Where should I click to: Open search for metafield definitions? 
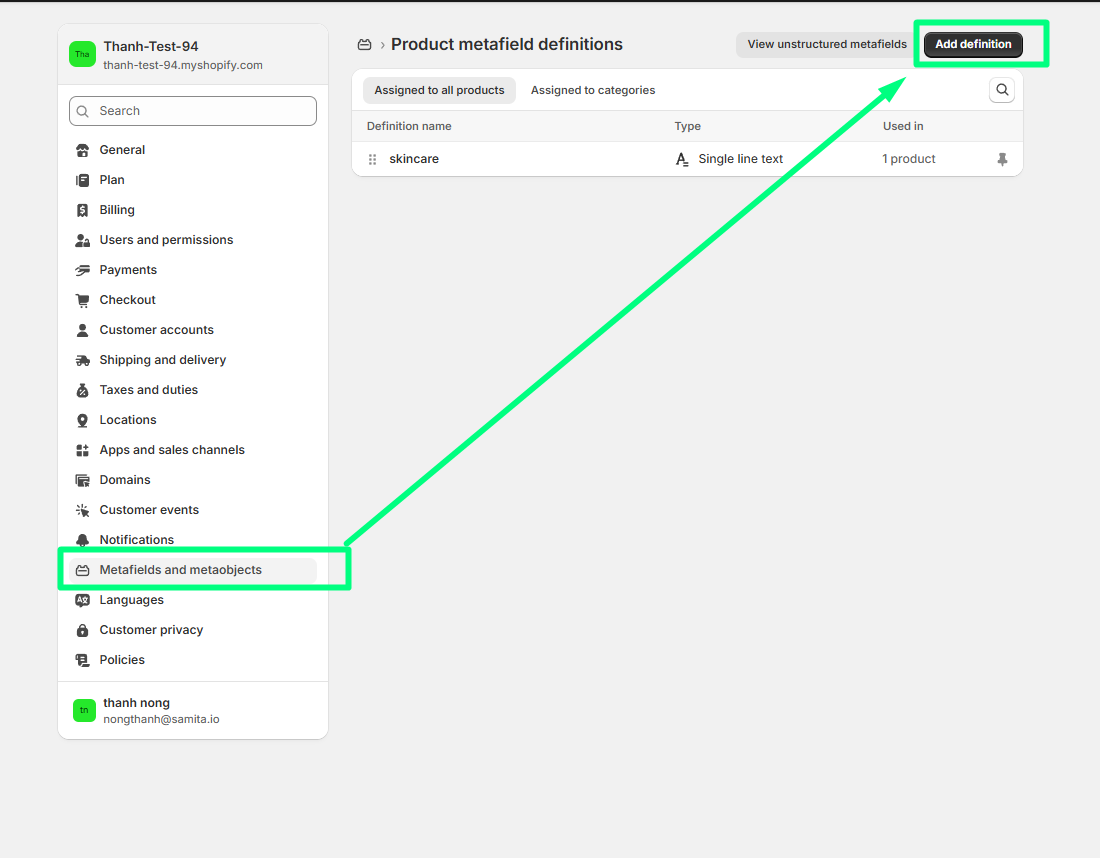[1002, 91]
